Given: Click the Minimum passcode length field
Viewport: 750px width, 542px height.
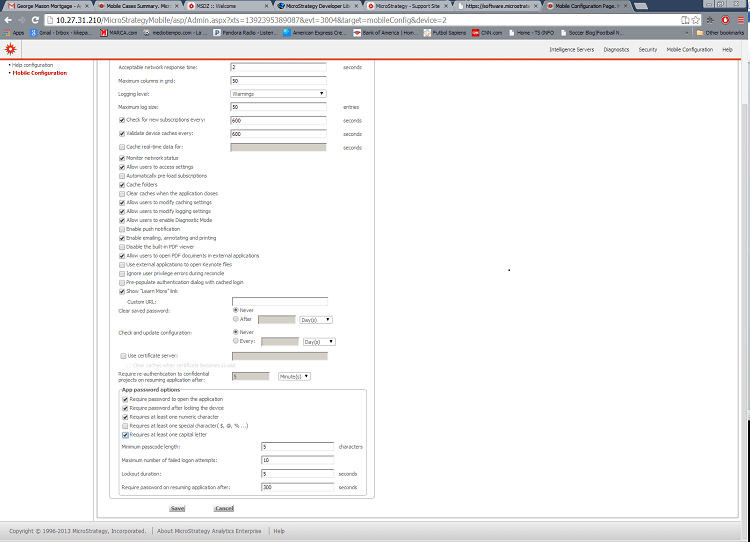Looking at the screenshot, I should click(x=296, y=446).
